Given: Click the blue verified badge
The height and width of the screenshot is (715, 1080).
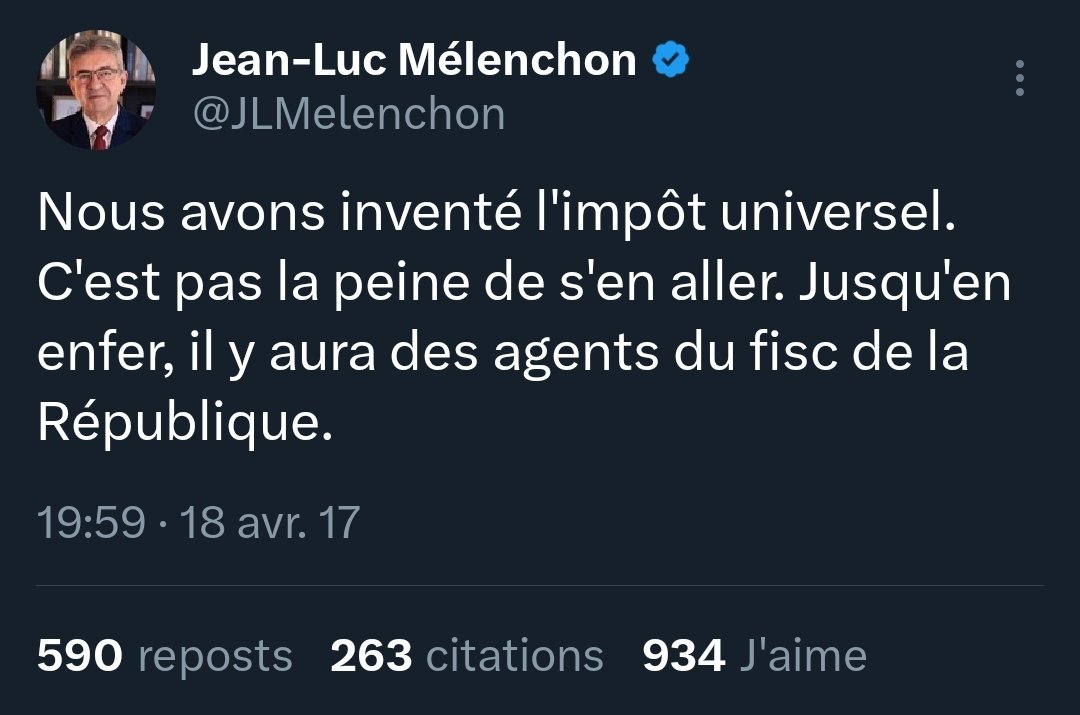Looking at the screenshot, I should [670, 62].
